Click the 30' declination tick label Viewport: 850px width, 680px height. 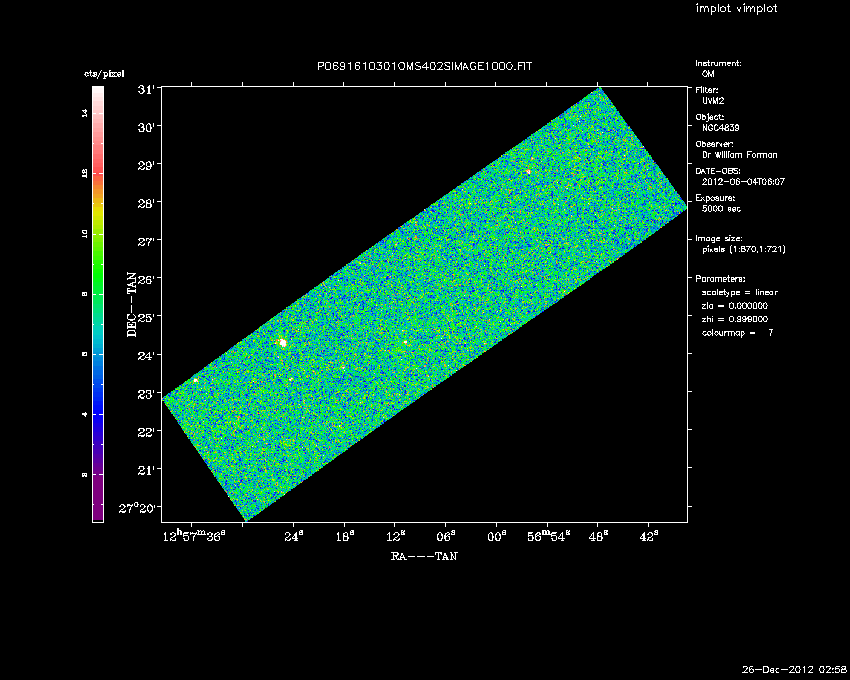coord(147,128)
